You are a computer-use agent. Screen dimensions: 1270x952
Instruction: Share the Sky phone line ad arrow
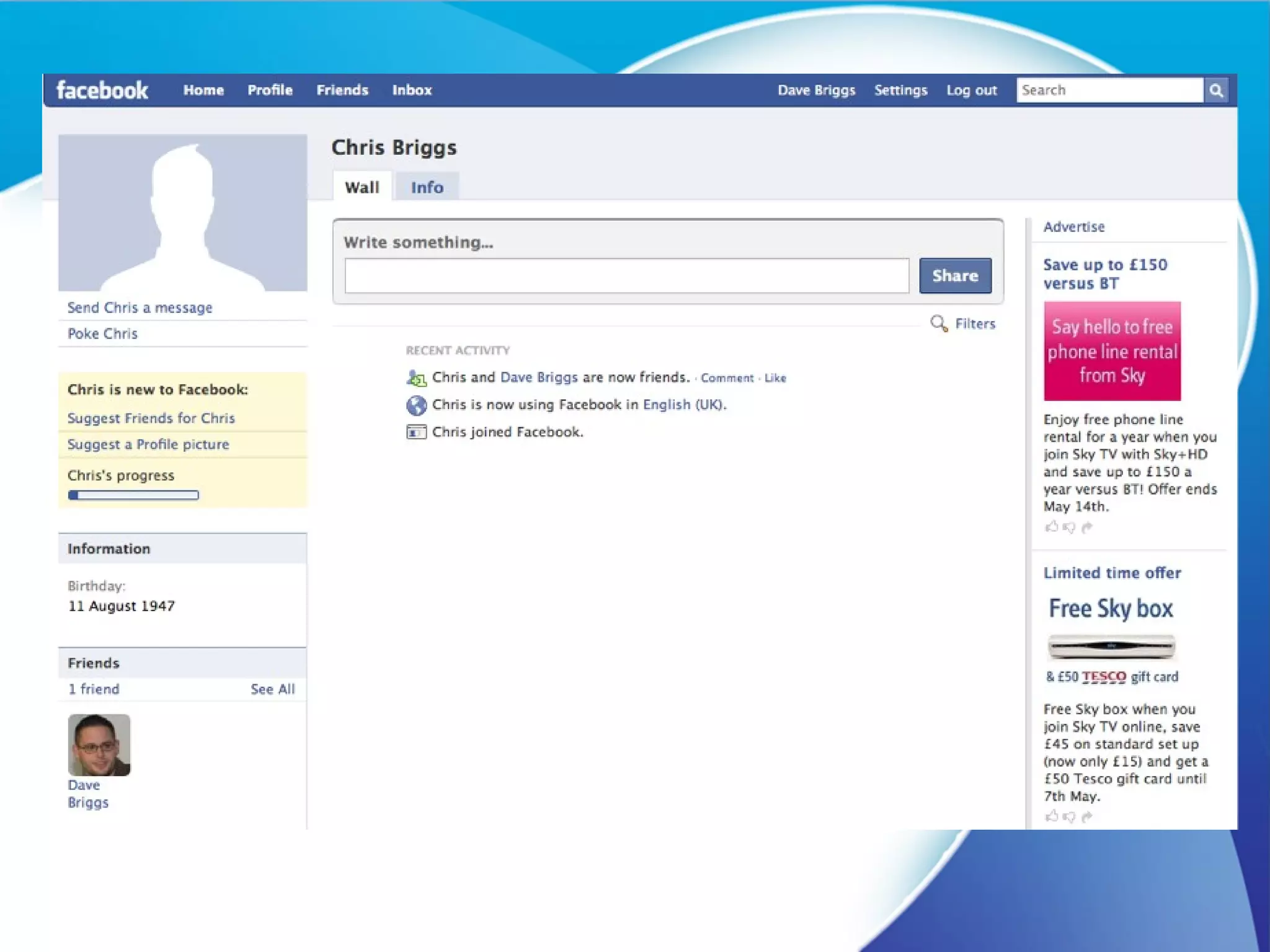[x=1086, y=527]
